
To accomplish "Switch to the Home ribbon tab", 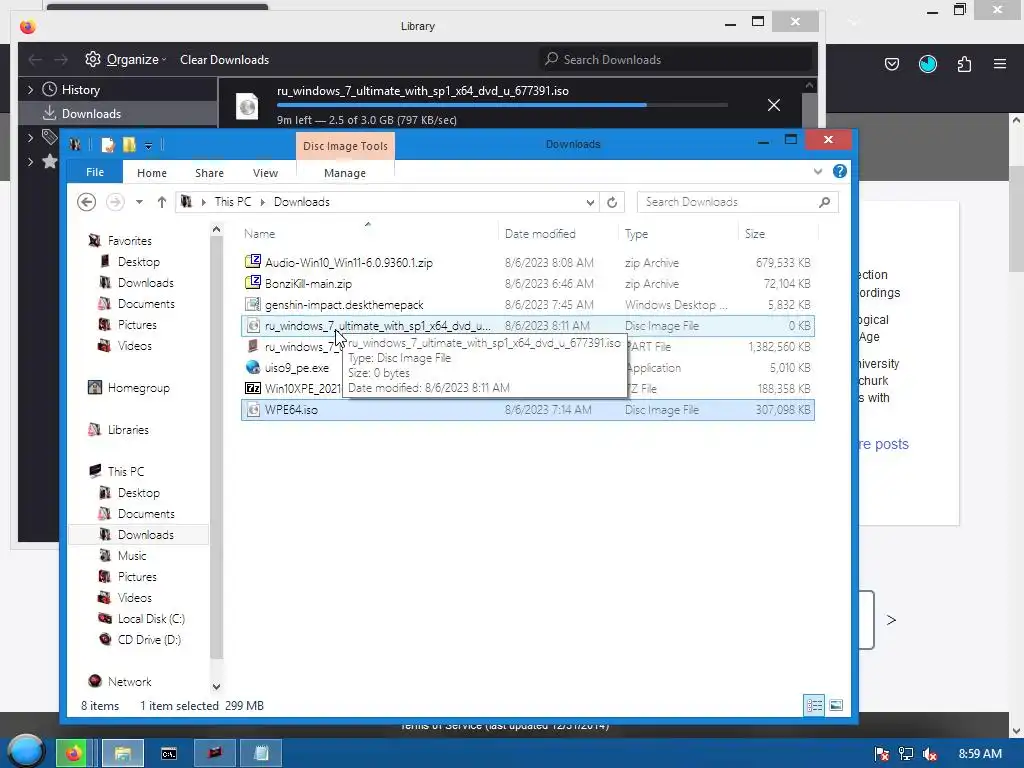I will click(x=152, y=173).
